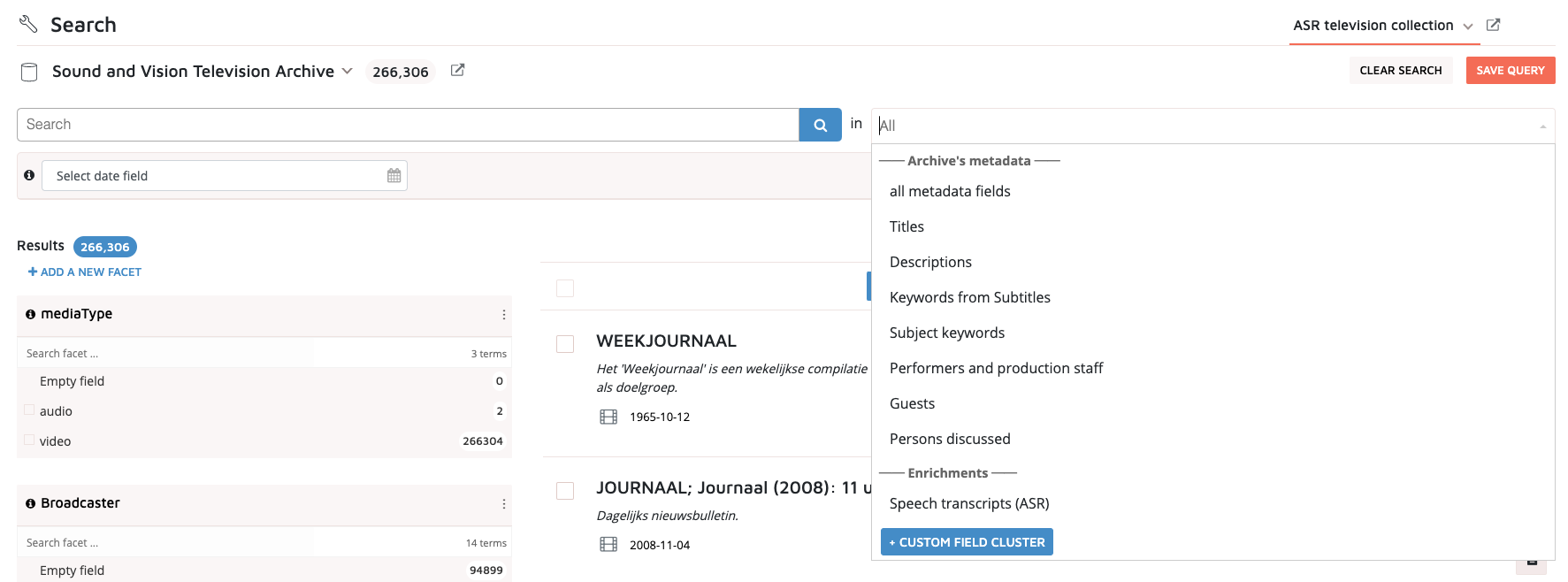Open external link next to ASR television collection

[1493, 25]
